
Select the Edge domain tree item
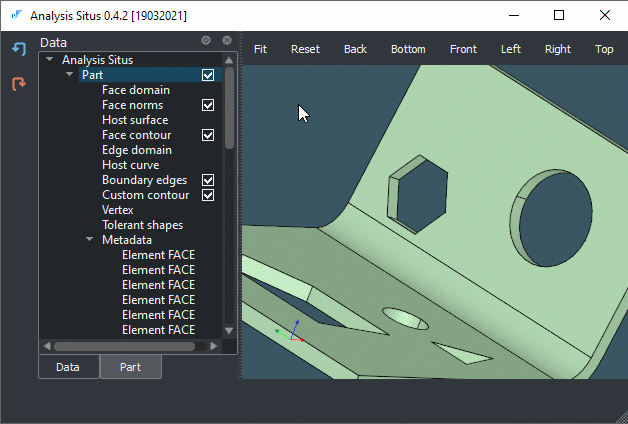[137, 150]
